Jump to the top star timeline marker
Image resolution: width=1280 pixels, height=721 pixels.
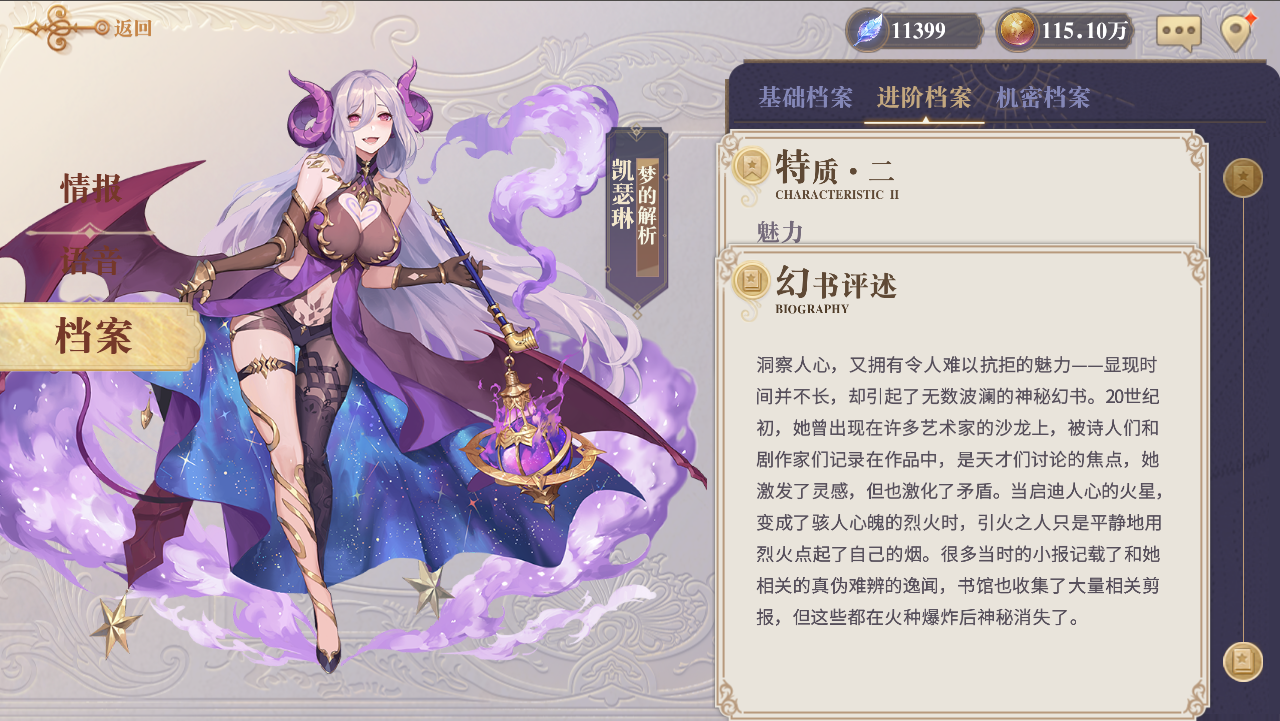click(x=1243, y=178)
